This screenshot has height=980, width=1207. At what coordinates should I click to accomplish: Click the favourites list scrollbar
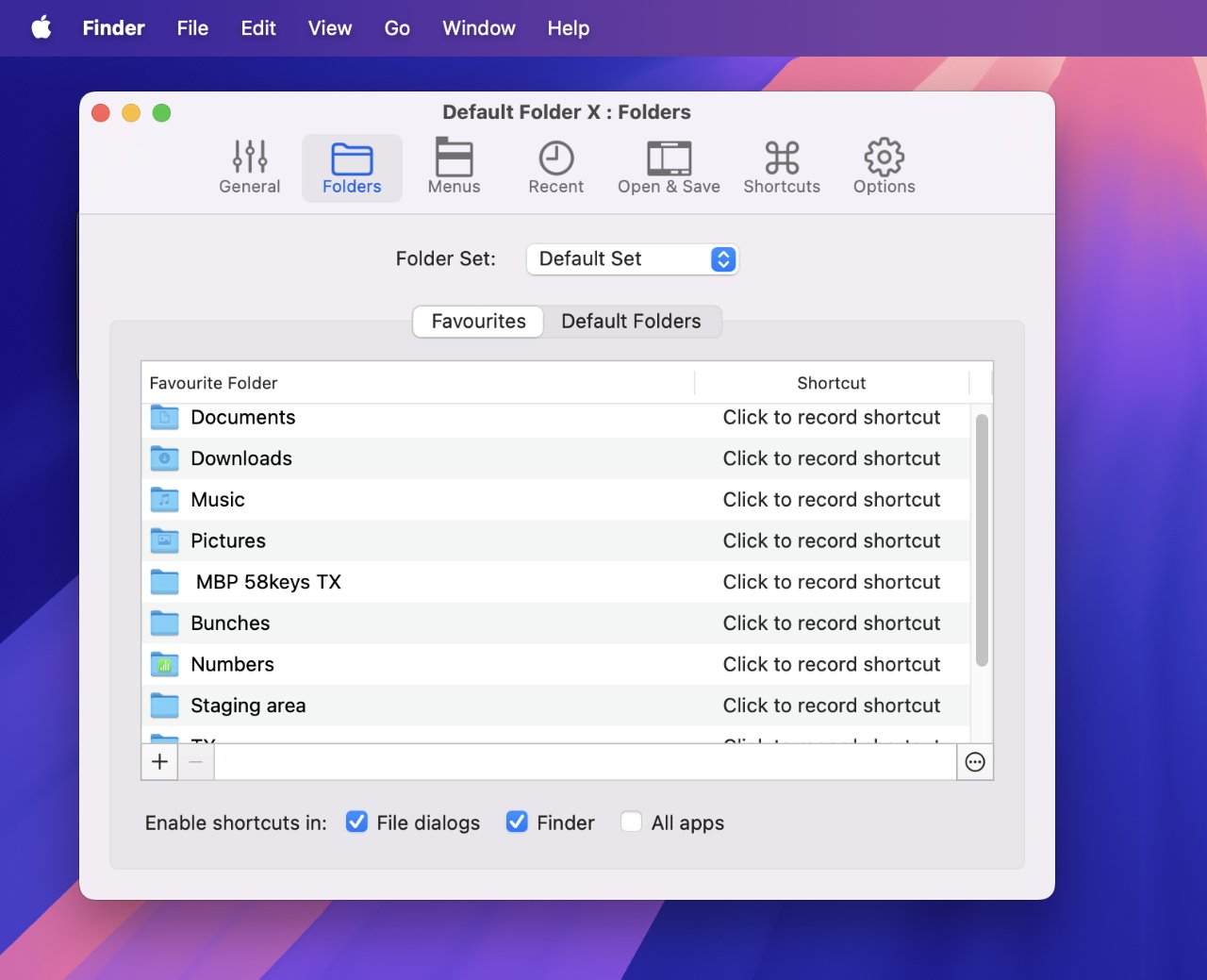(982, 540)
